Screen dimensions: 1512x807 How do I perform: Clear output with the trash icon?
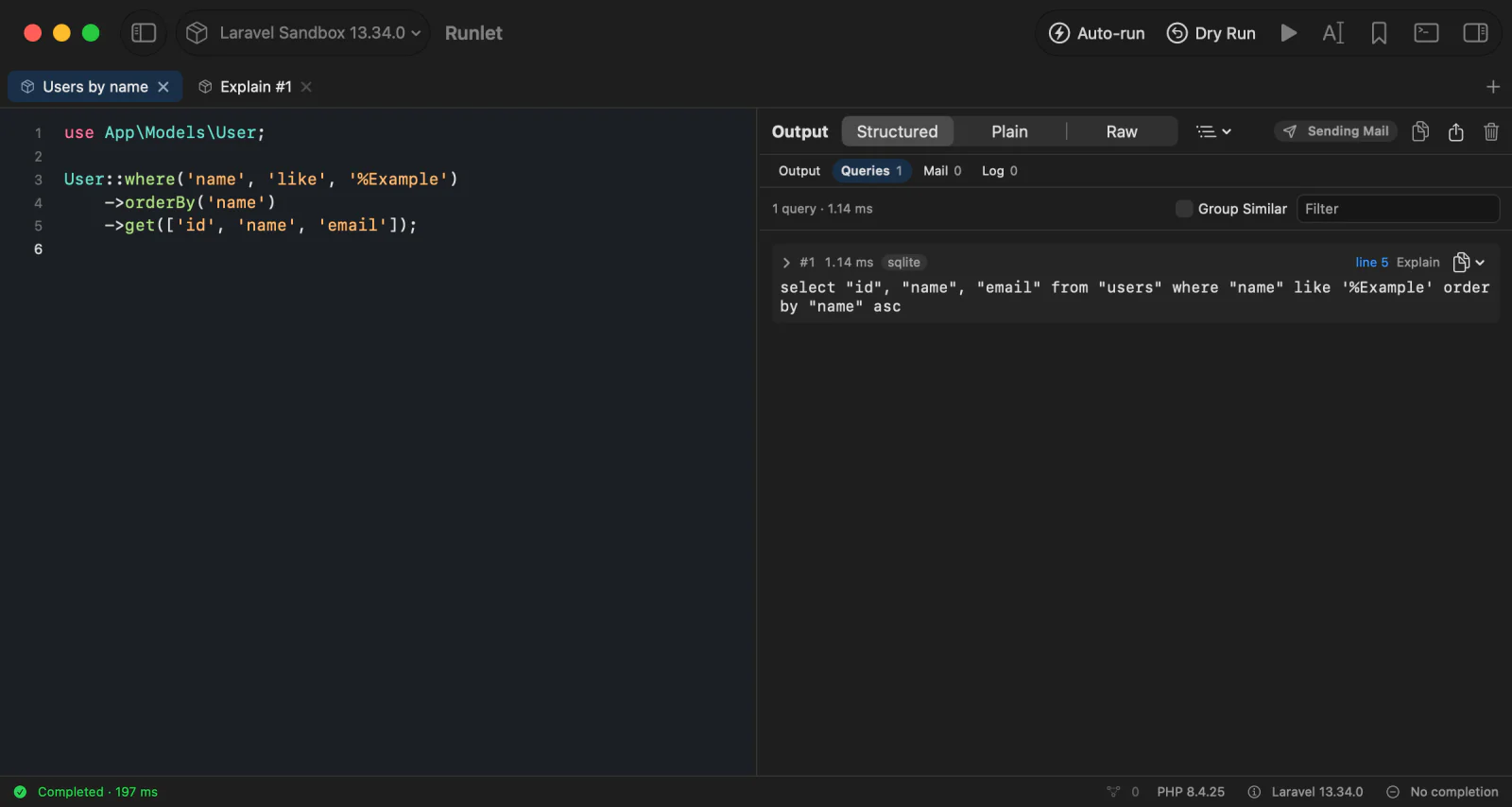coord(1491,131)
